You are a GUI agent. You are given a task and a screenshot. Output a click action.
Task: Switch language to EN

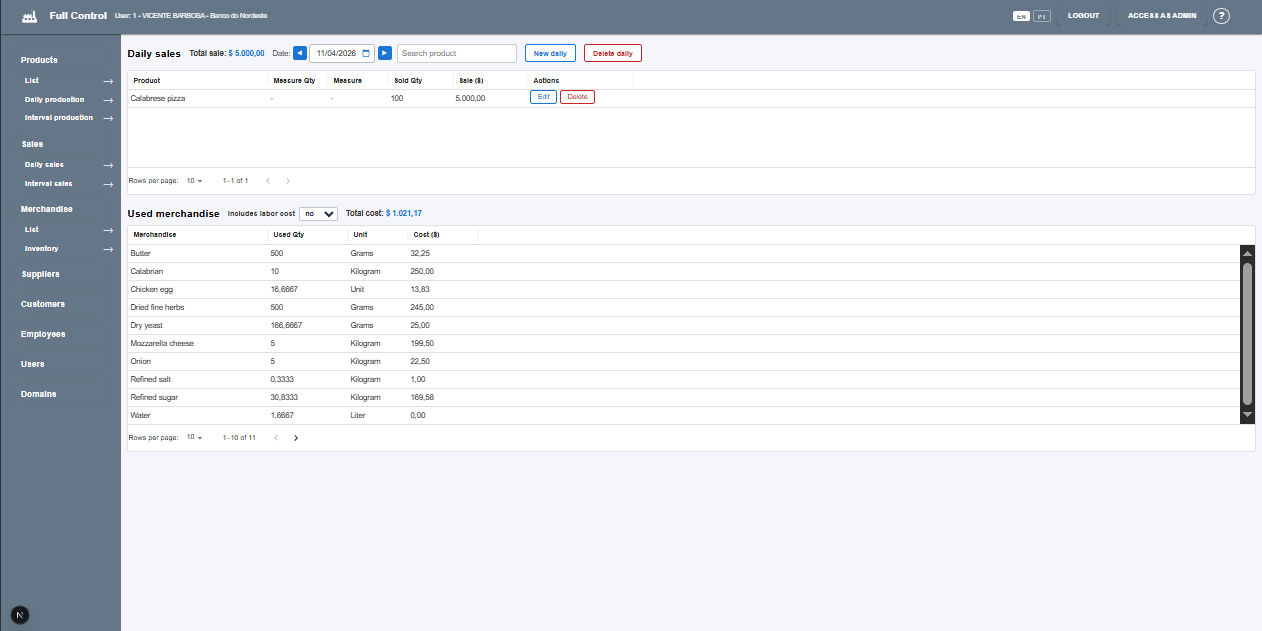pos(1021,17)
